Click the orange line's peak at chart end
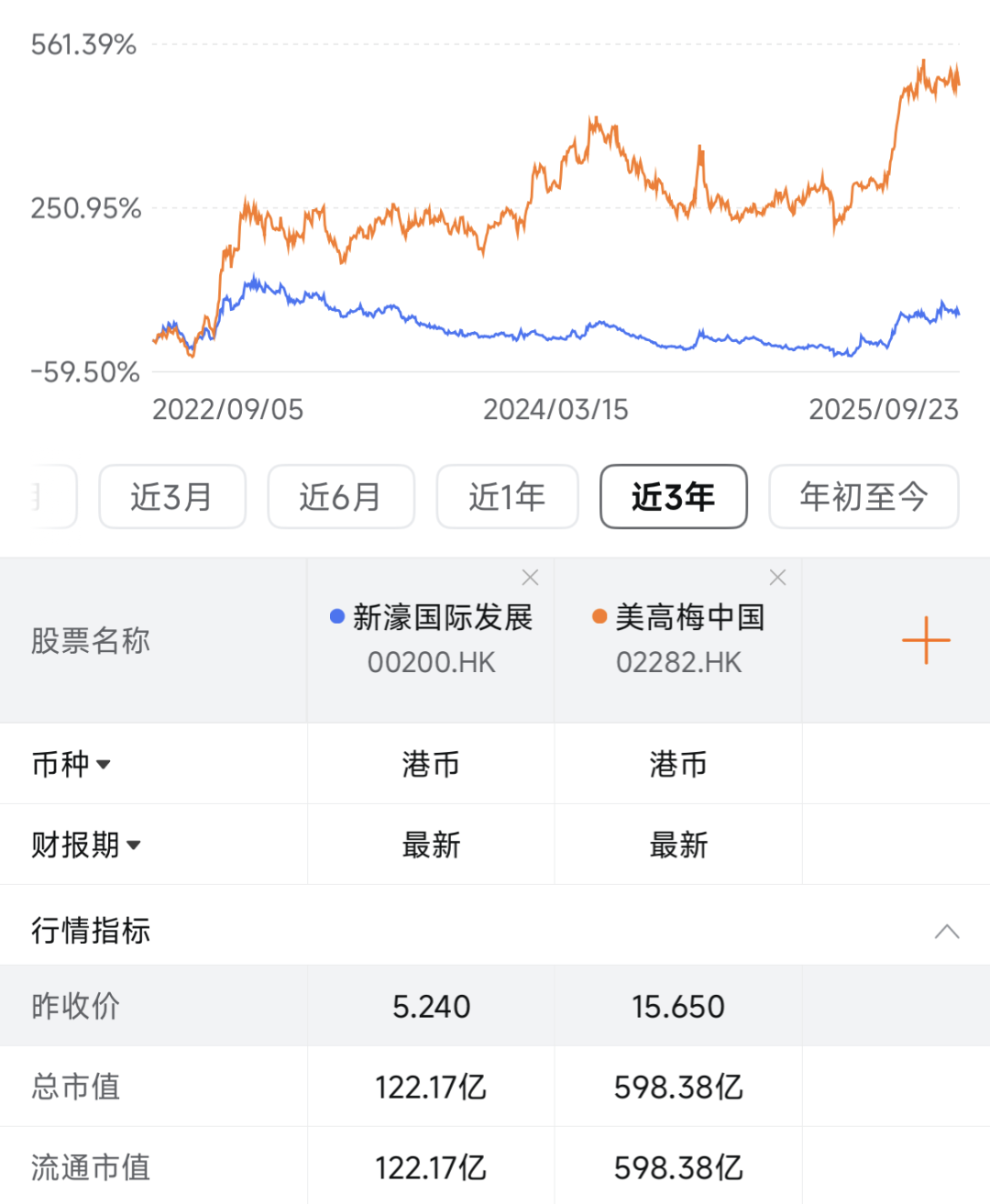The image size is (990, 1204). pos(923,62)
